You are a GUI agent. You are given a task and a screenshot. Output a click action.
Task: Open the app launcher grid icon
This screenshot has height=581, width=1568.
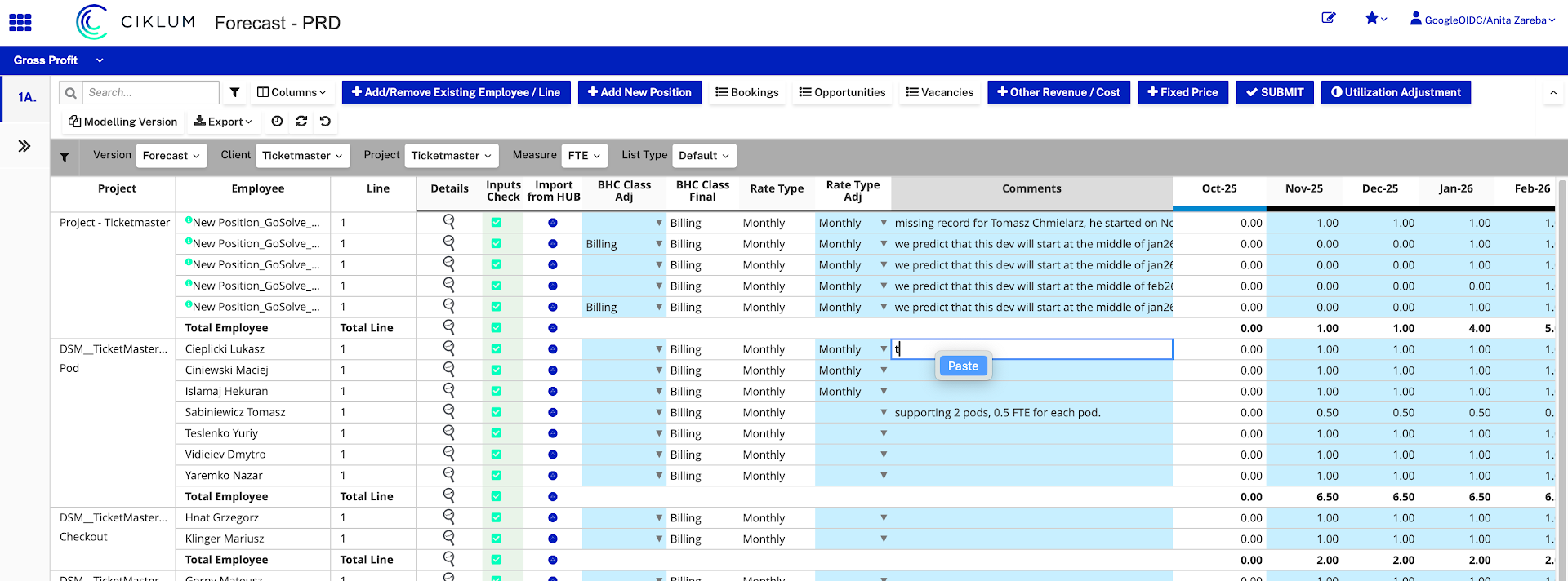point(20,22)
